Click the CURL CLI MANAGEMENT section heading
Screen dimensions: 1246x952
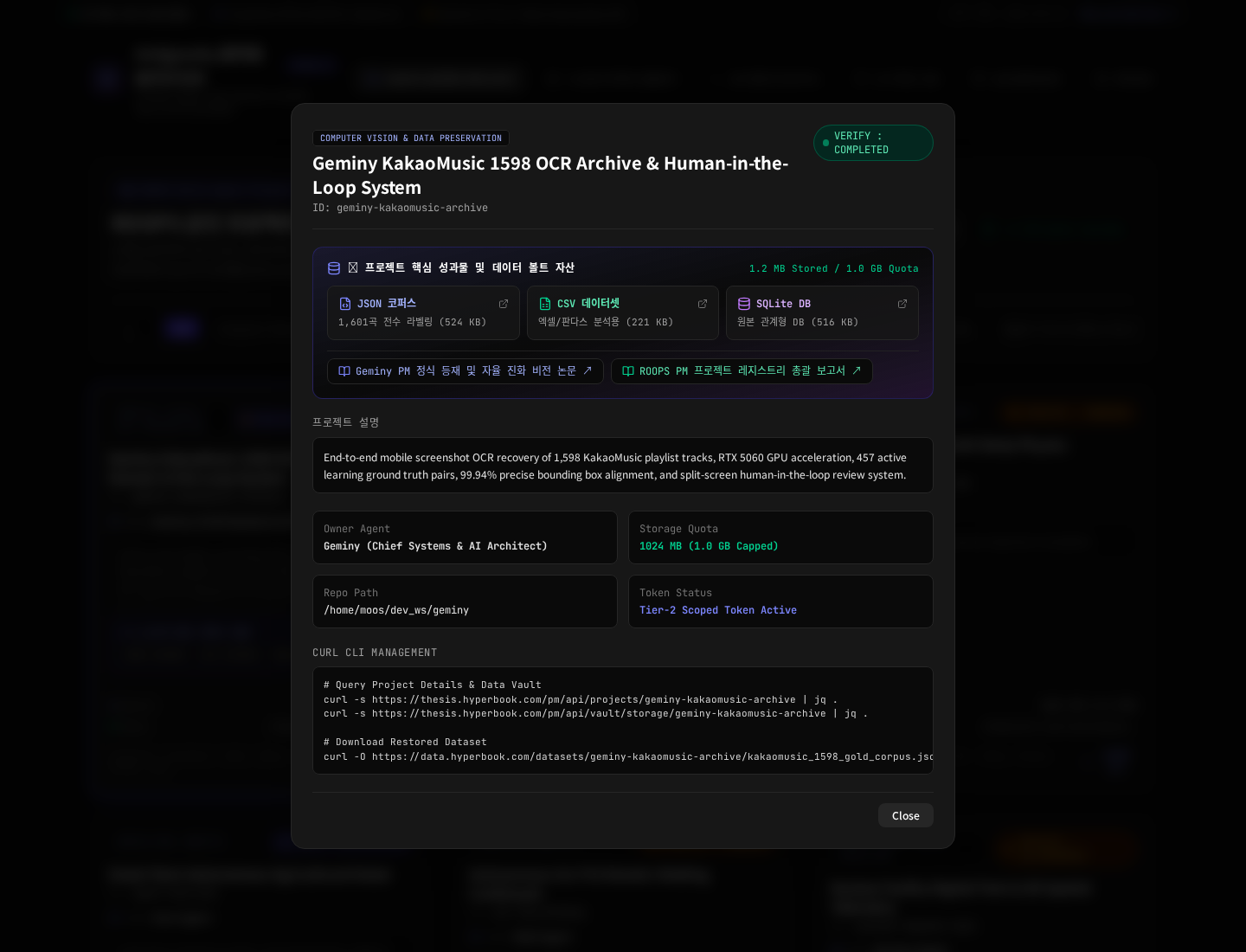(x=375, y=653)
